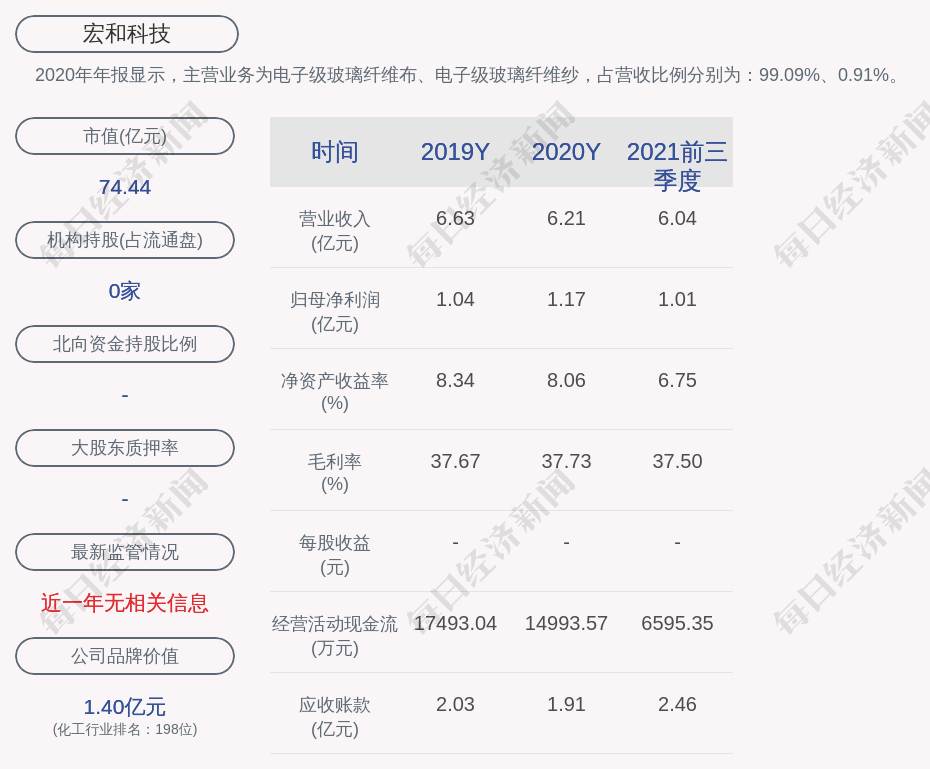
Task: Select the 2020Y column header
Action: coord(566,152)
